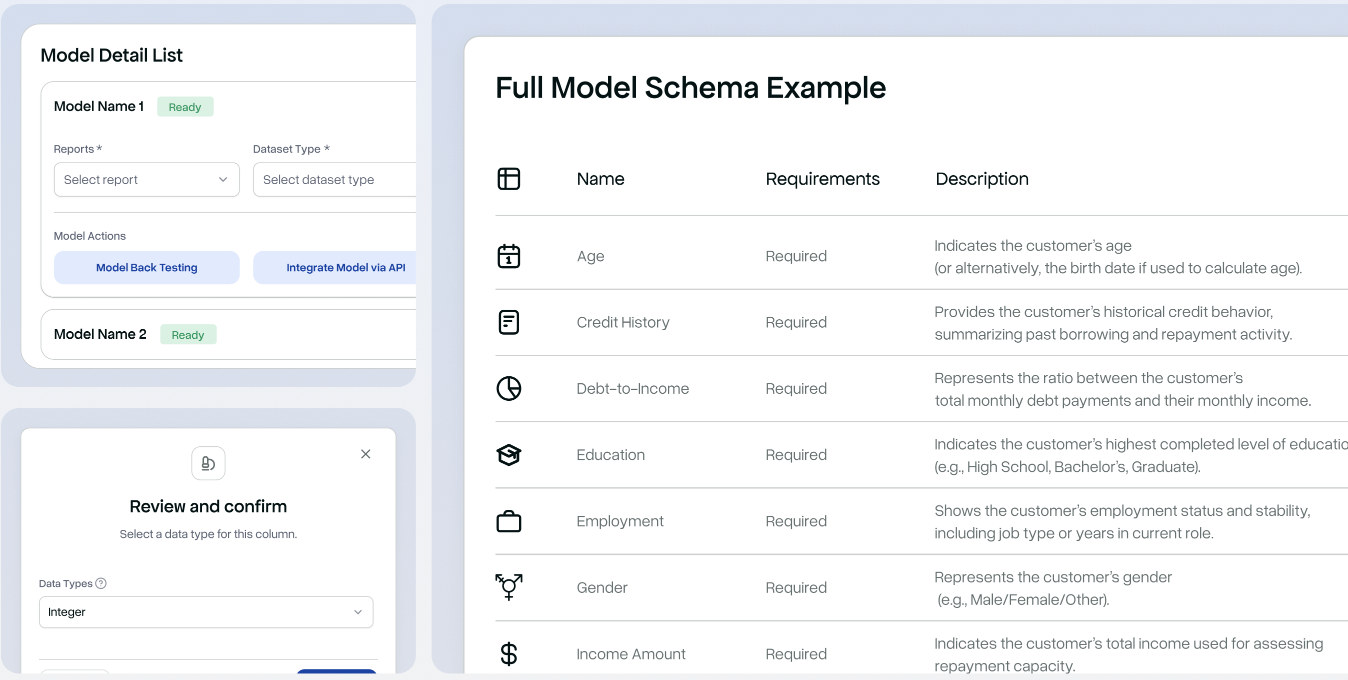This screenshot has width=1348, height=680.
Task: Click the Requirements column header
Action: coord(822,179)
